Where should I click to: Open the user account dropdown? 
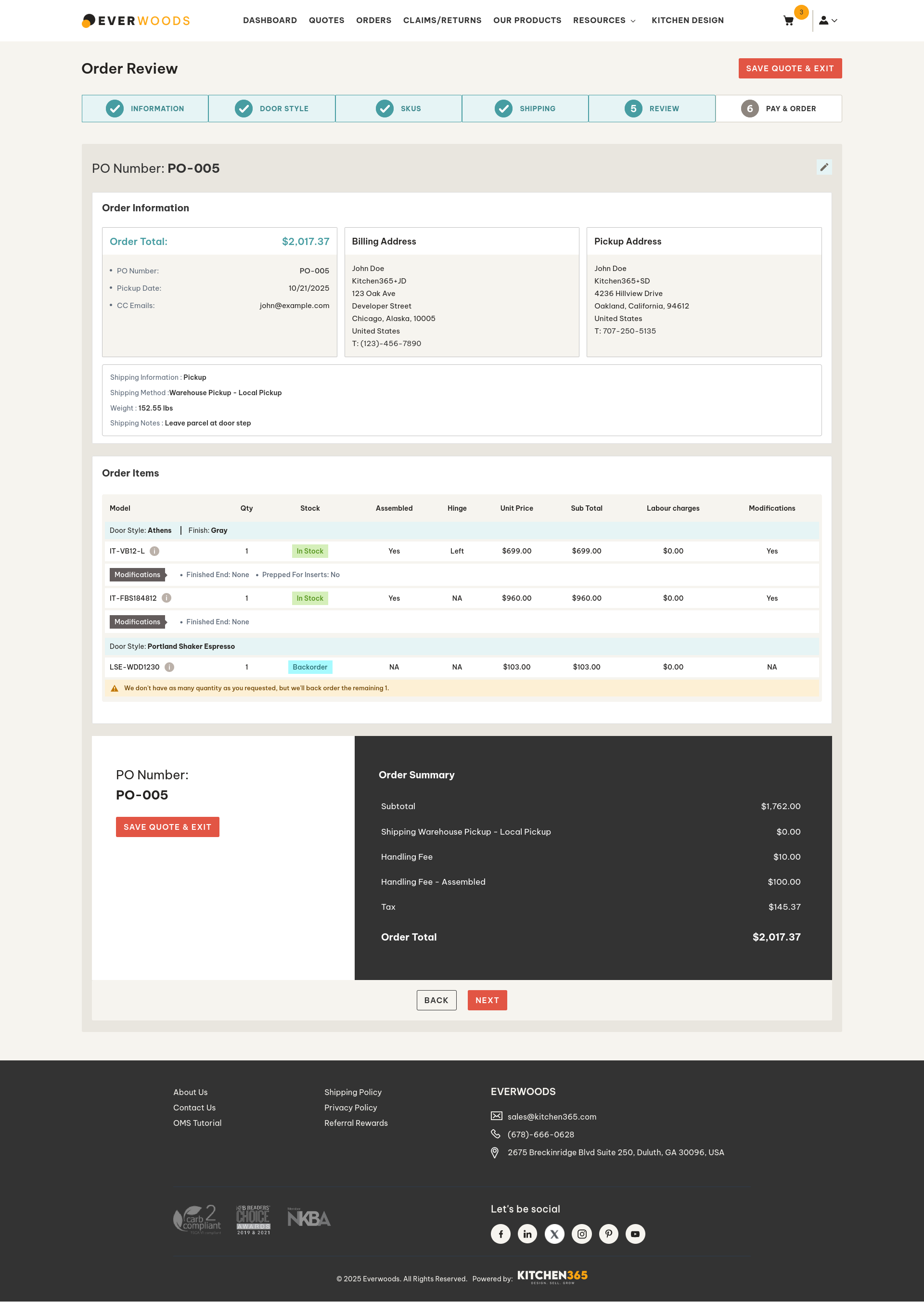coord(828,21)
